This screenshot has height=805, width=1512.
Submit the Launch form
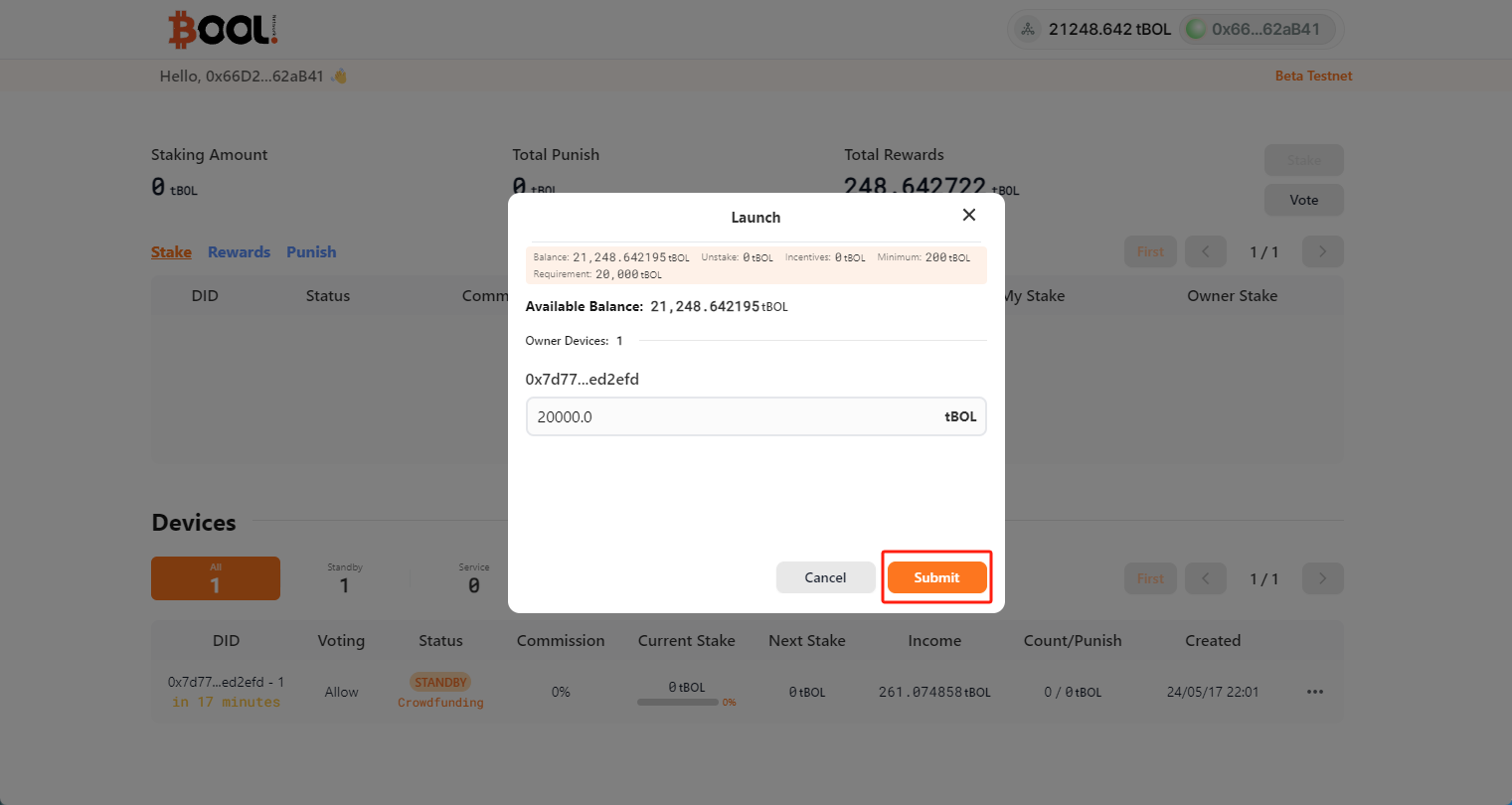(x=936, y=576)
